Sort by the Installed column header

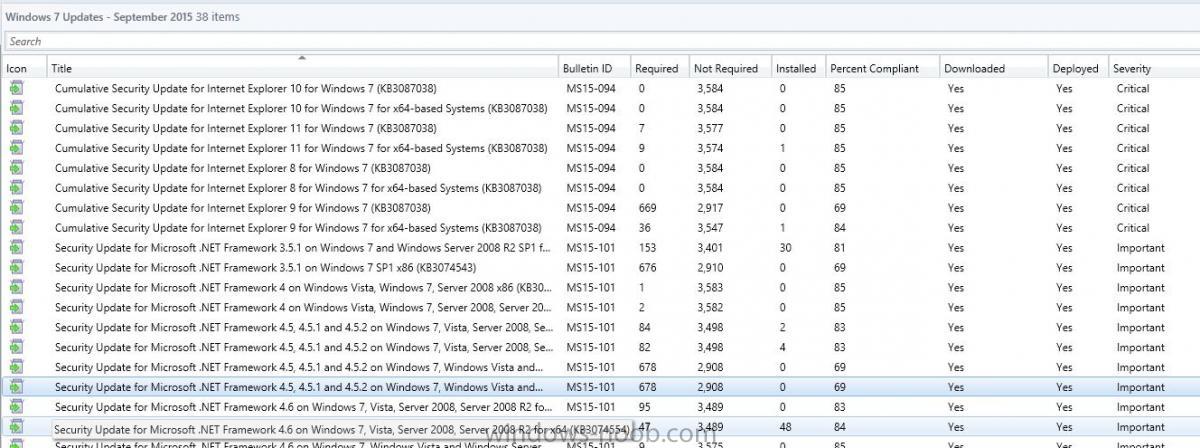798,68
